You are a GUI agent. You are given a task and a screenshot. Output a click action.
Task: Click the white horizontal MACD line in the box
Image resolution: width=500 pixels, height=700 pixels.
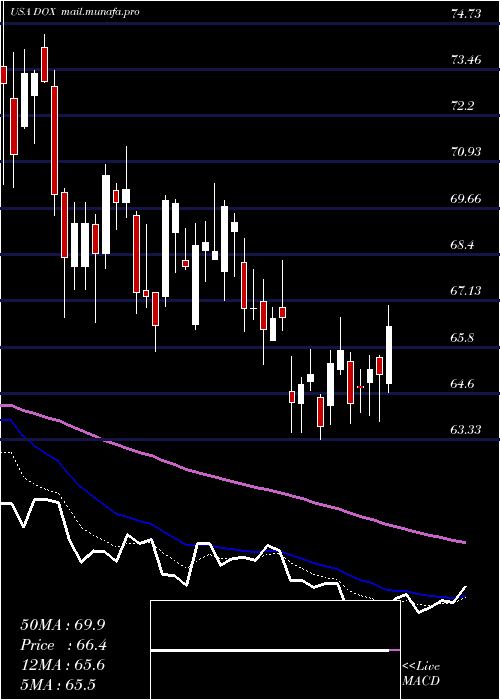[270, 651]
